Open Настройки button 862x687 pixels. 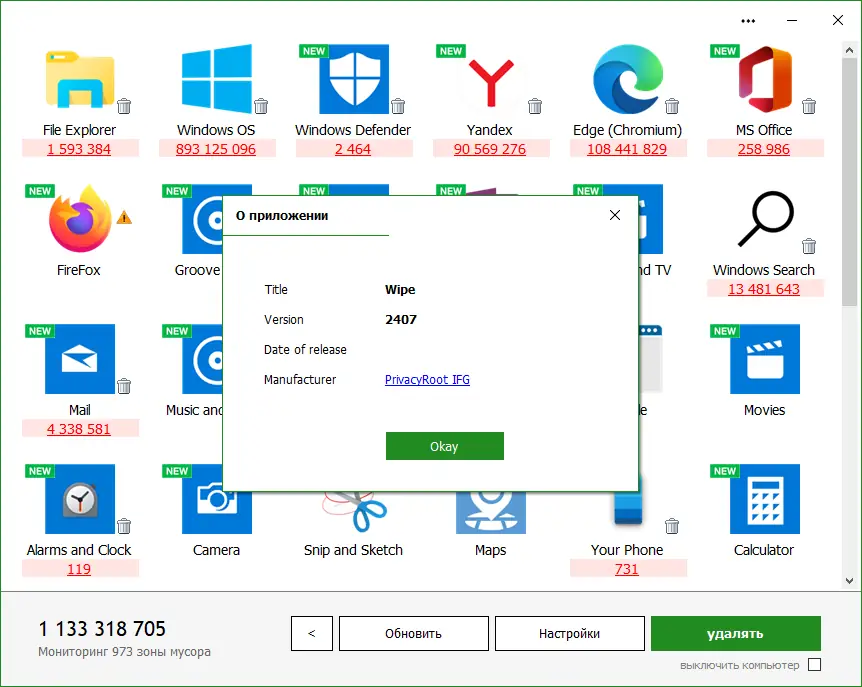[x=570, y=633]
